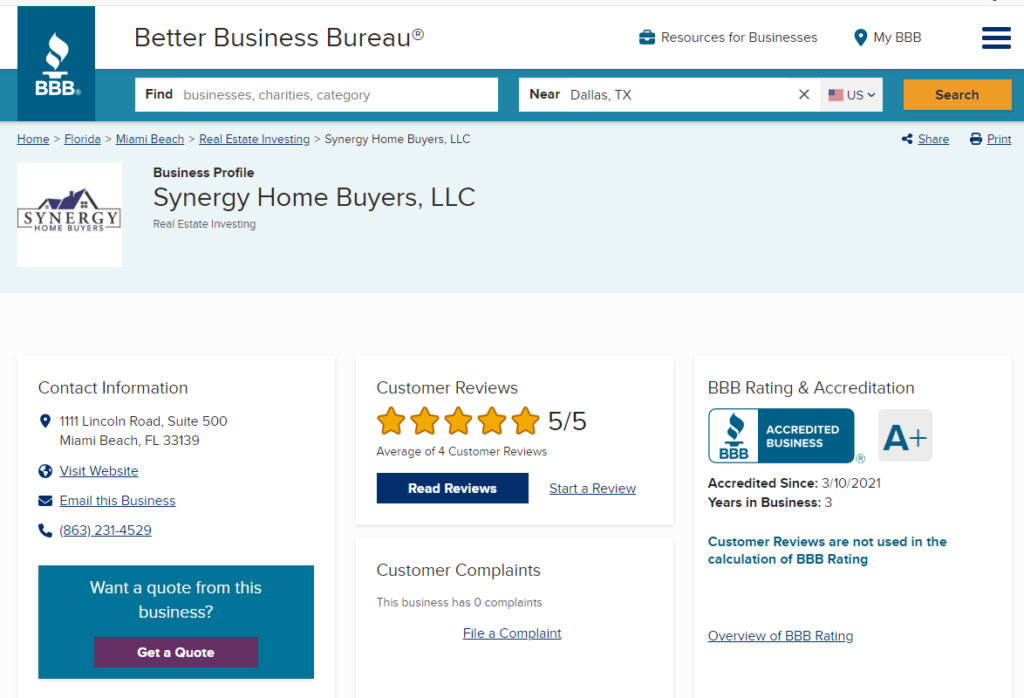
Task: Click the Share link
Action: [x=933, y=139]
